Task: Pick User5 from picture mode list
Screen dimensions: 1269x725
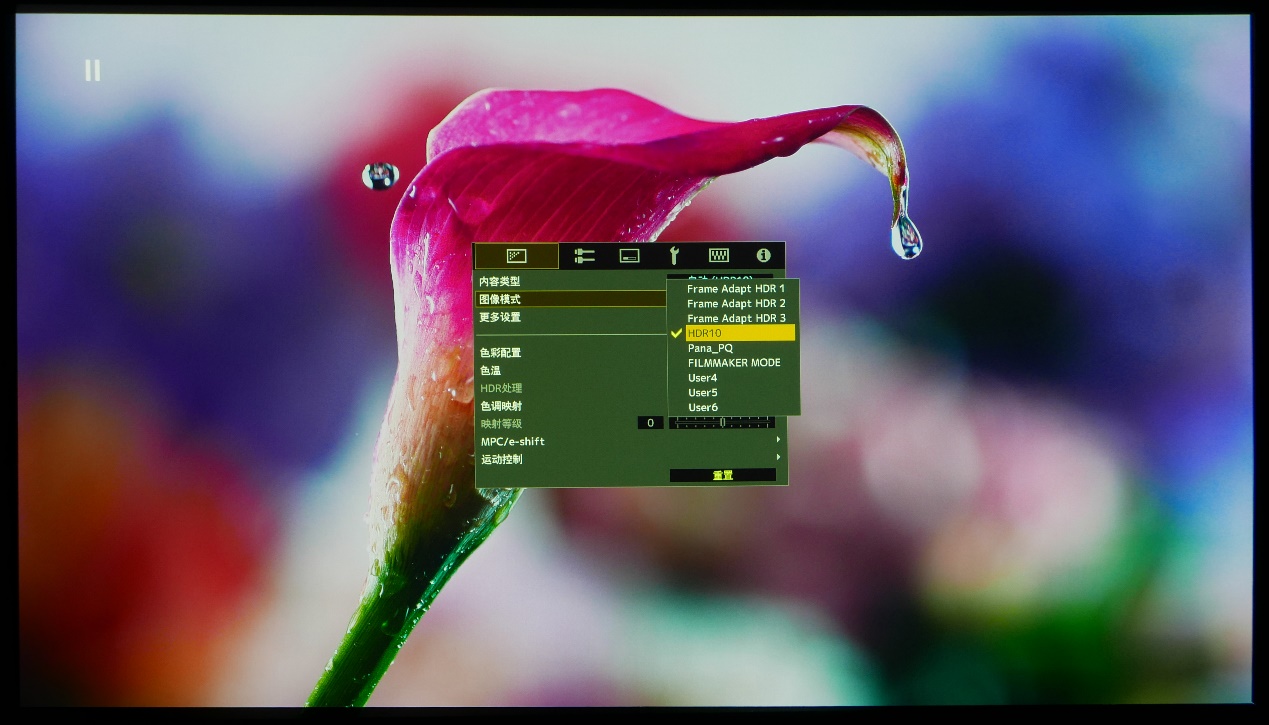Action: [702, 393]
